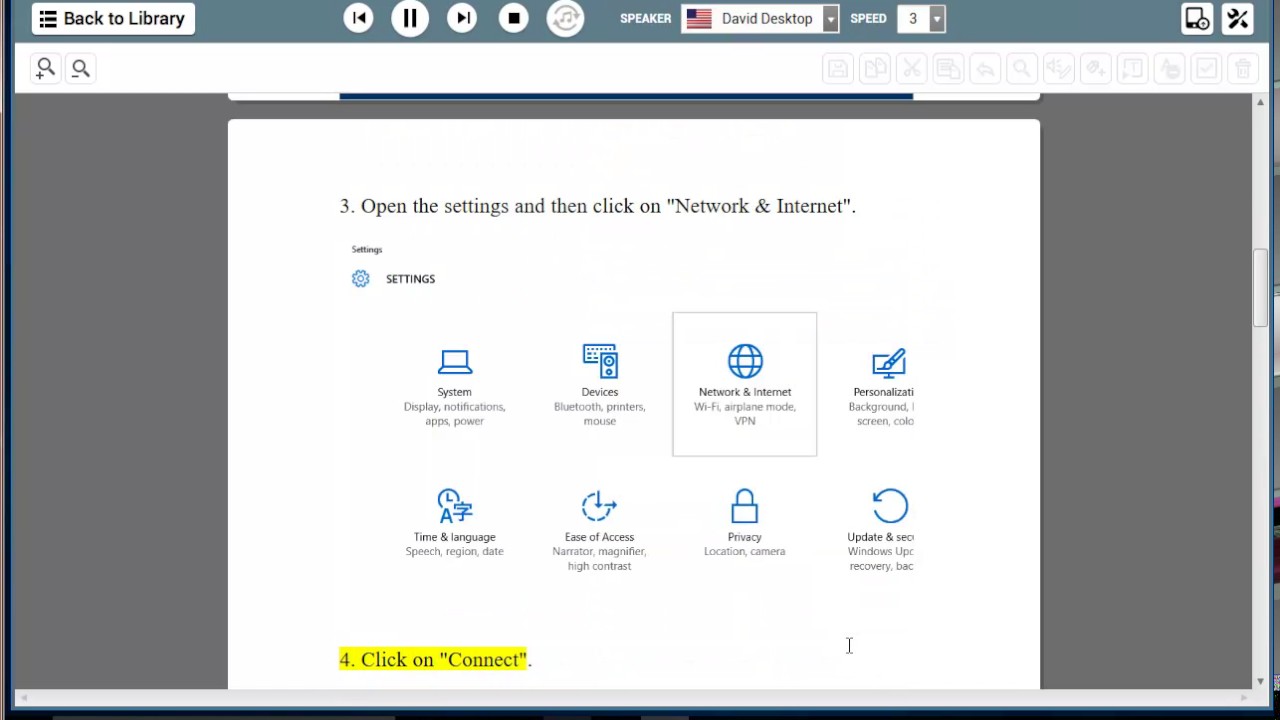This screenshot has width=1280, height=720.
Task: Click the greyed-out copy icon
Action: [875, 68]
